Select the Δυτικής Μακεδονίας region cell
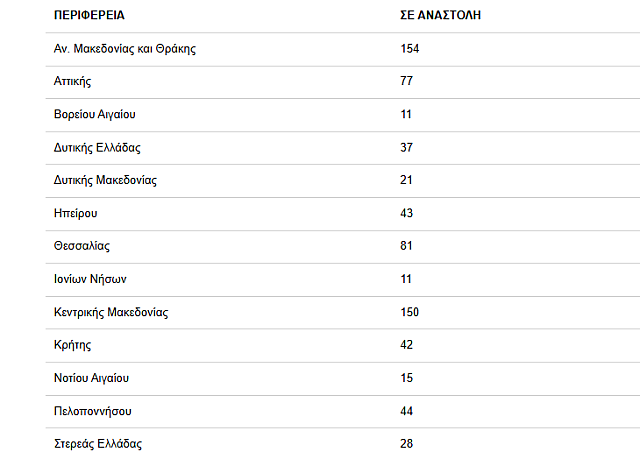Screen dimensions: 640x459 [105, 180]
